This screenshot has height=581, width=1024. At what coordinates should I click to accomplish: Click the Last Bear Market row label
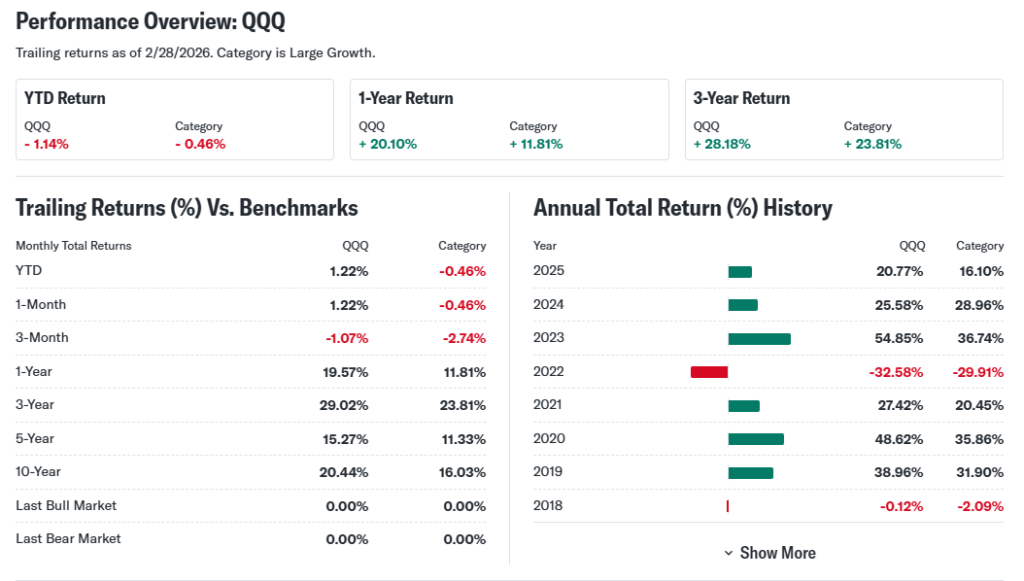pos(68,539)
